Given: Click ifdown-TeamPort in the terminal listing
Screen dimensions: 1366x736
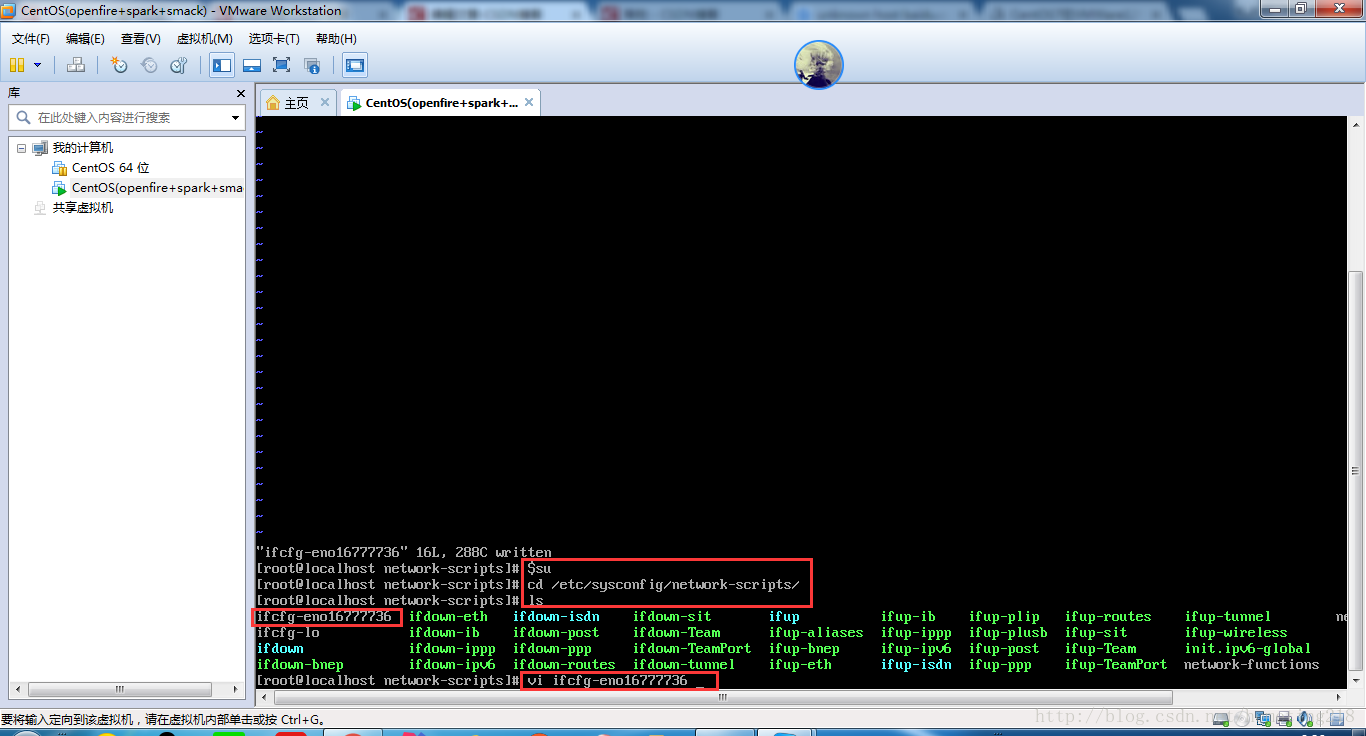Looking at the screenshot, I should [x=692, y=649].
